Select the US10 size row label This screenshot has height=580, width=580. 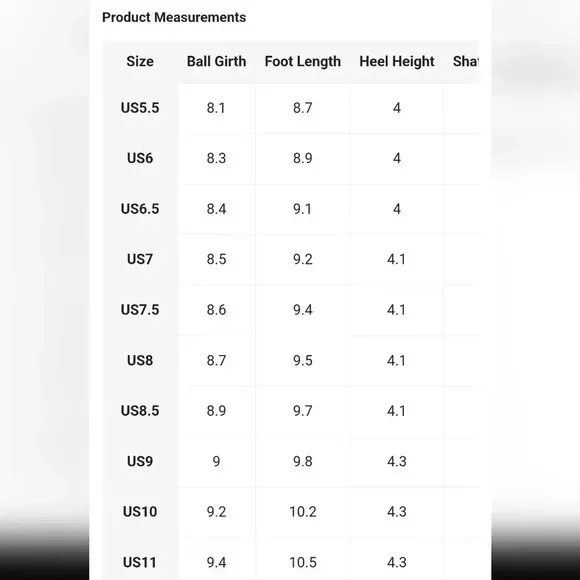pyautogui.click(x=140, y=512)
